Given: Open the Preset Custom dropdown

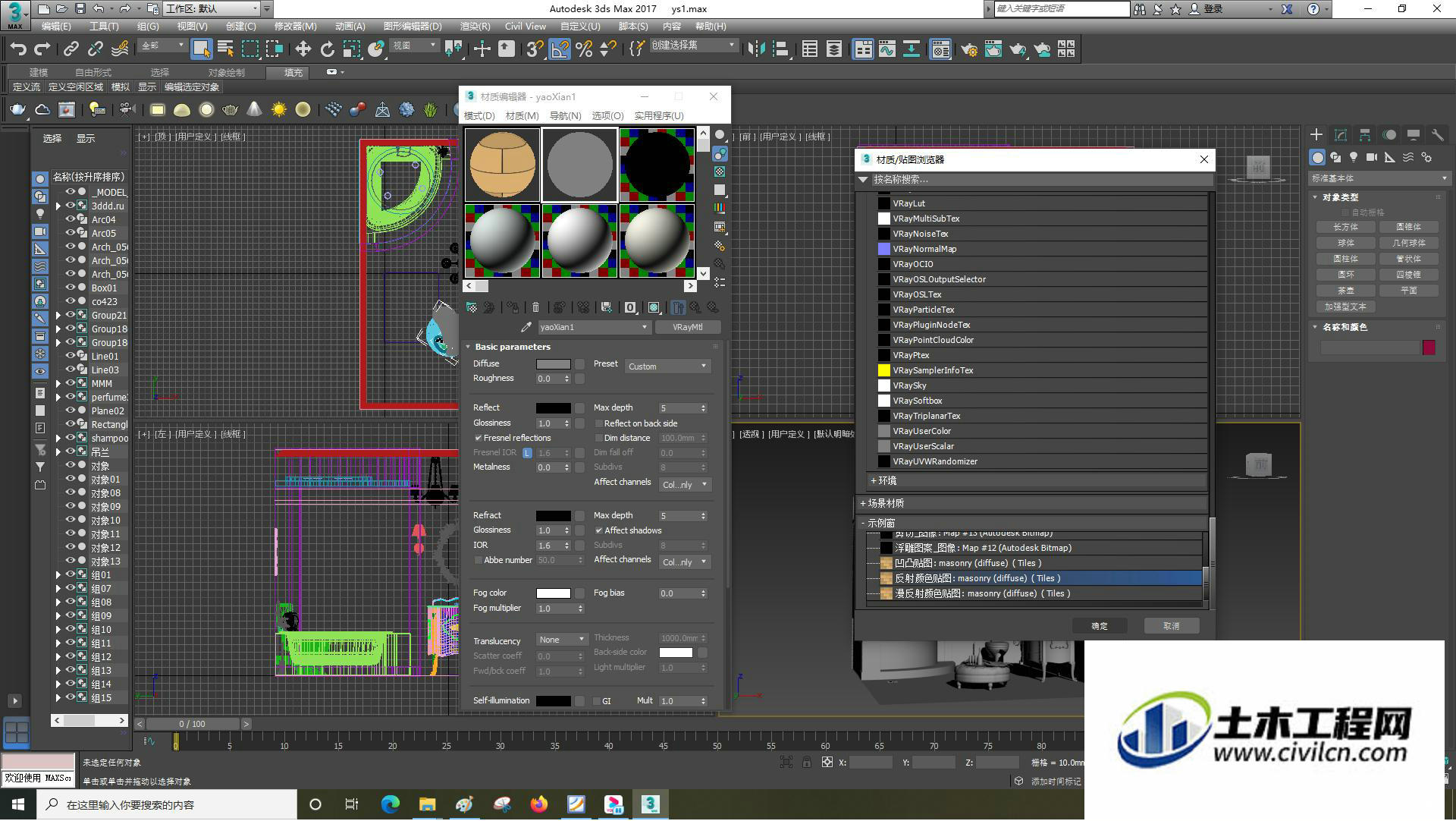Looking at the screenshot, I should pos(667,366).
